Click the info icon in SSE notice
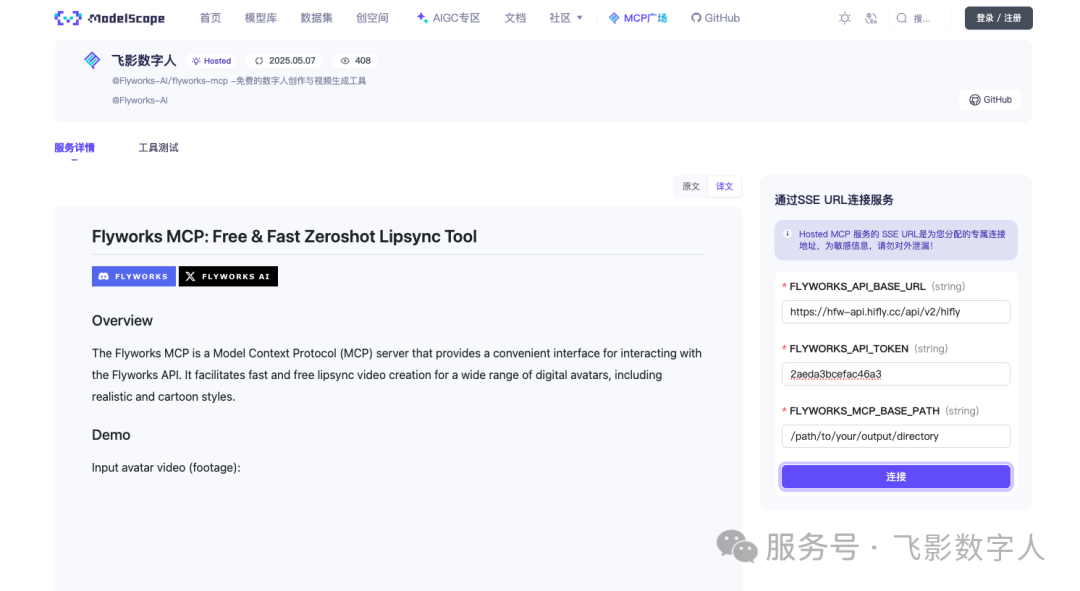Viewport: 1080px width, 591px height. [x=787, y=234]
